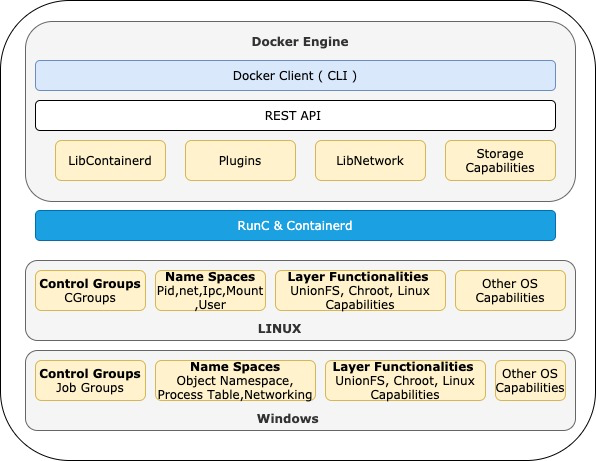This screenshot has width=596, height=461.
Task: Click Control Groups Job Groups box
Action: [x=90, y=380]
